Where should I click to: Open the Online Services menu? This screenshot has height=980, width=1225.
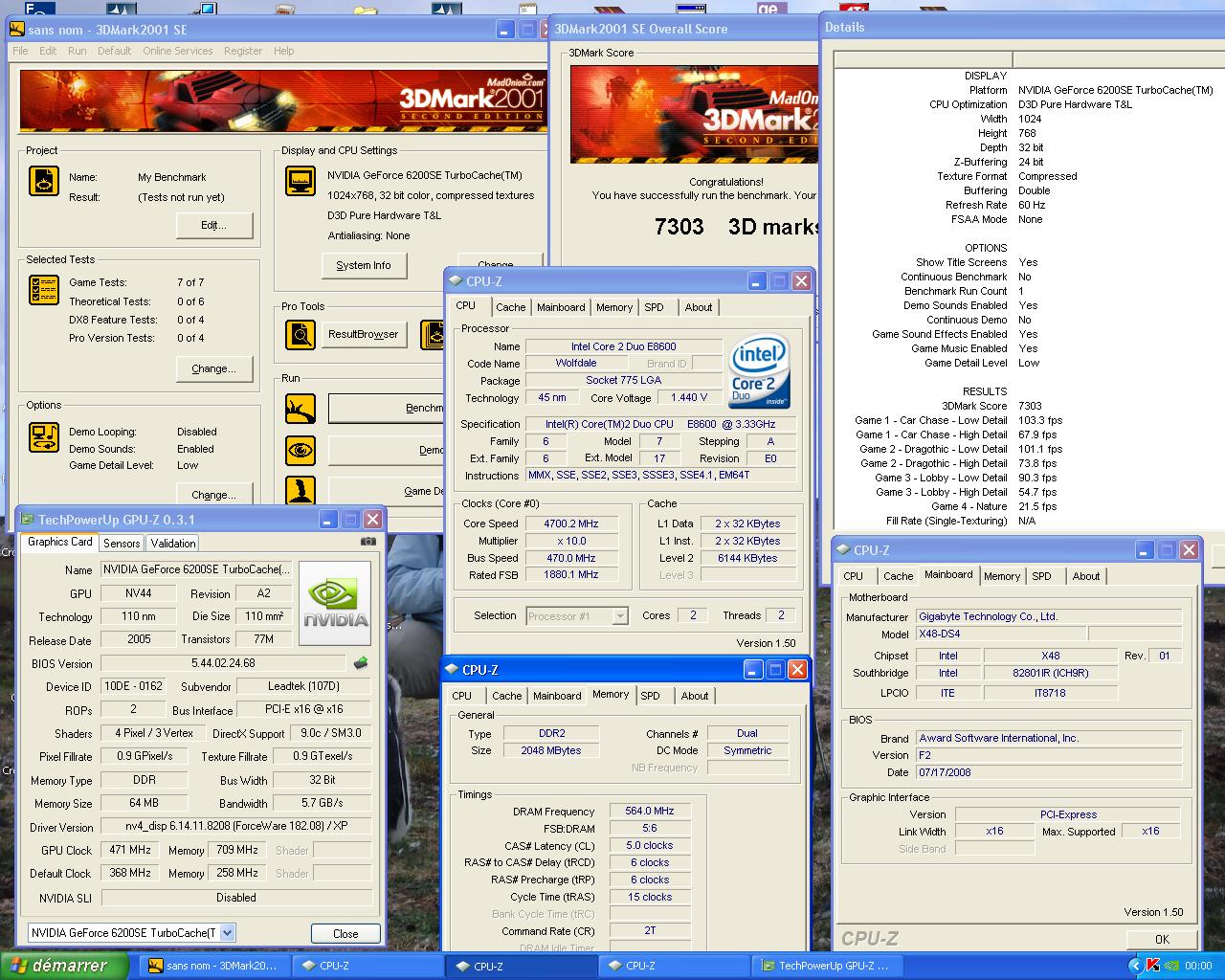tap(178, 51)
